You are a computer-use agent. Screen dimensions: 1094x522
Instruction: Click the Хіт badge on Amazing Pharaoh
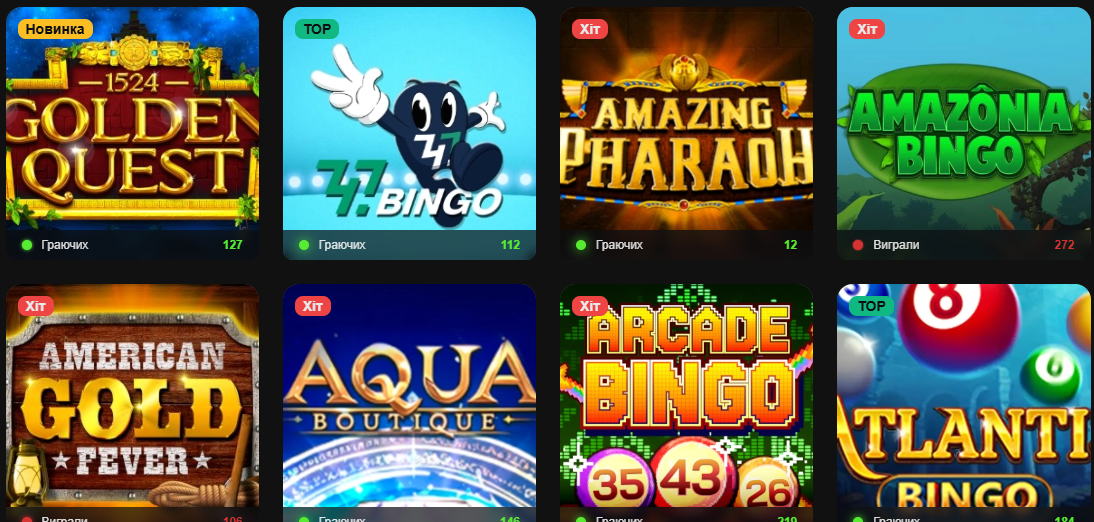590,29
